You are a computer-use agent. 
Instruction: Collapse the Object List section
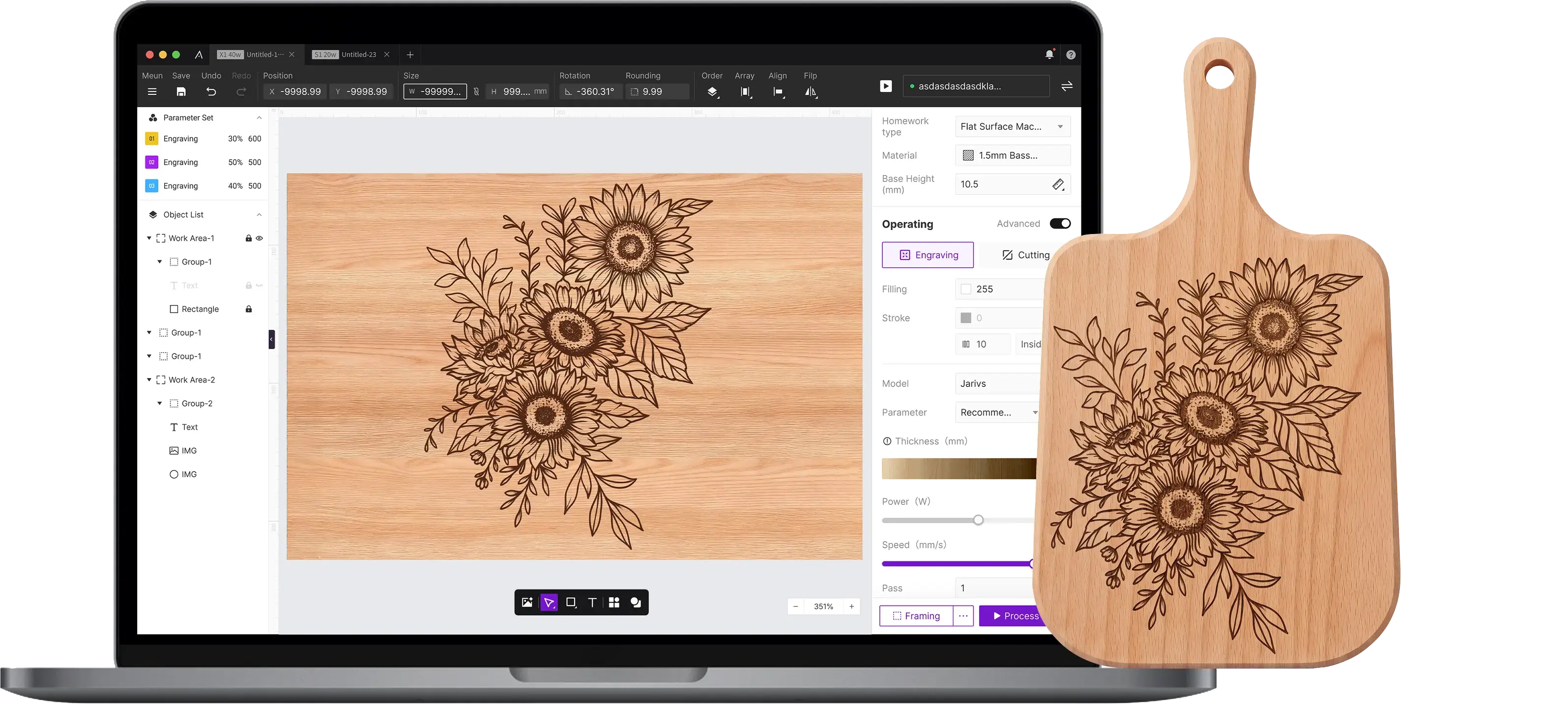[x=260, y=214]
